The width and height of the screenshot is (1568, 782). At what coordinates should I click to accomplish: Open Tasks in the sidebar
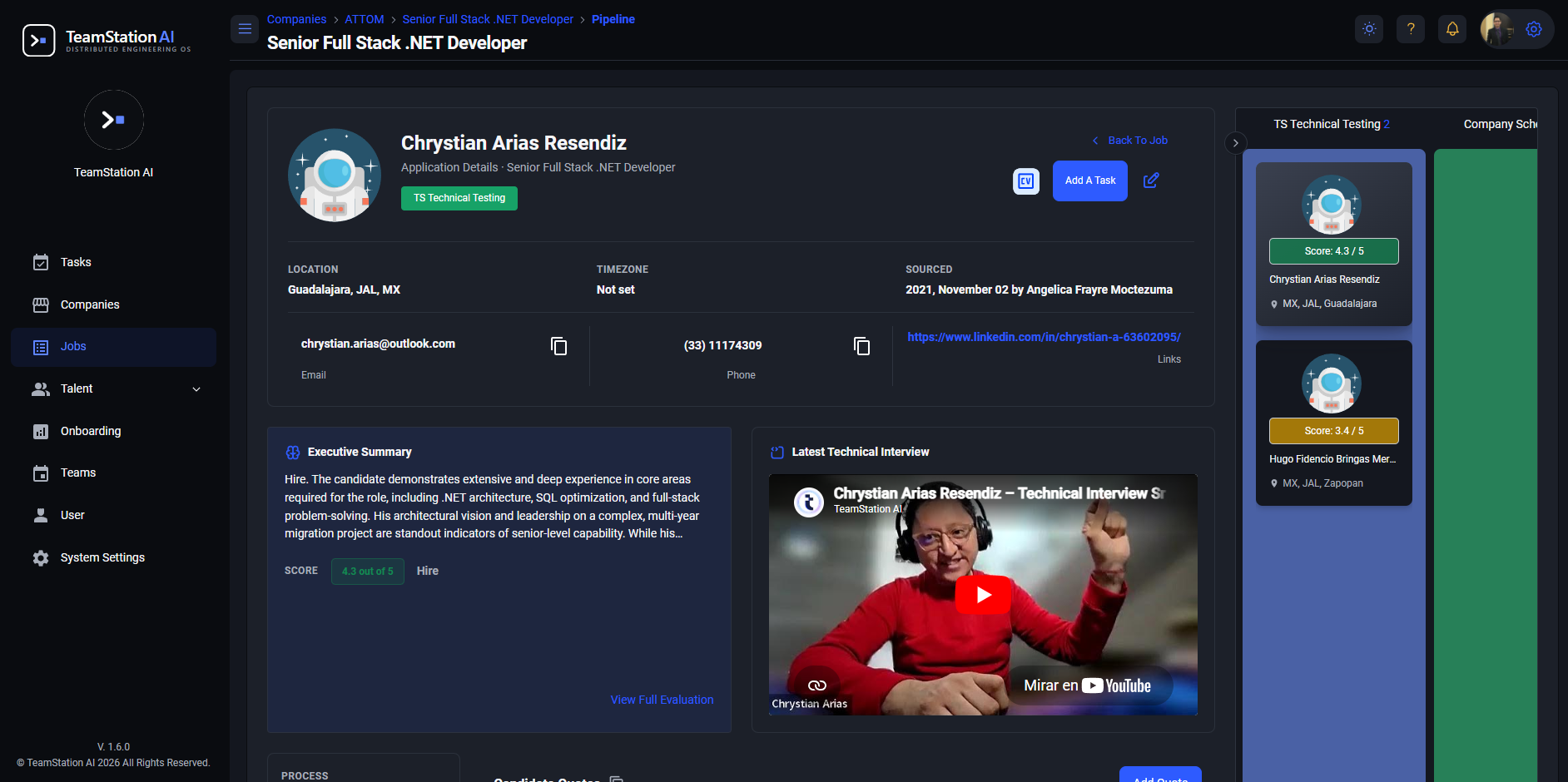(113, 262)
